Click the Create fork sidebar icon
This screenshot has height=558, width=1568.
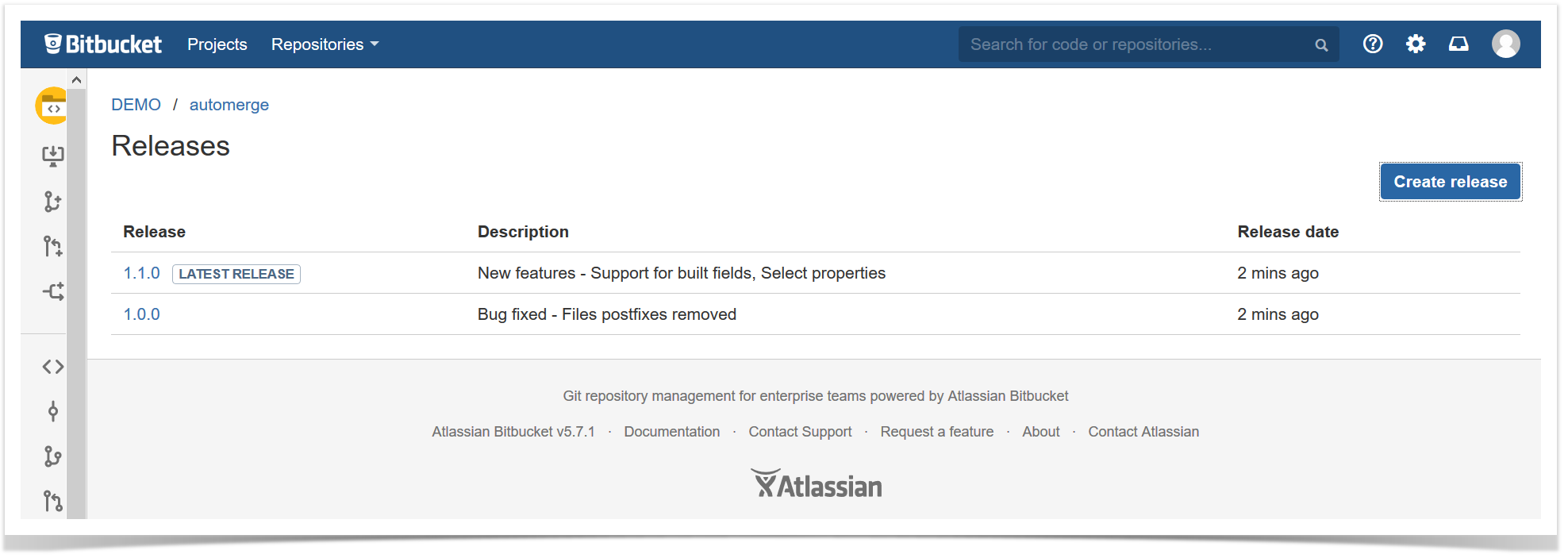53,291
